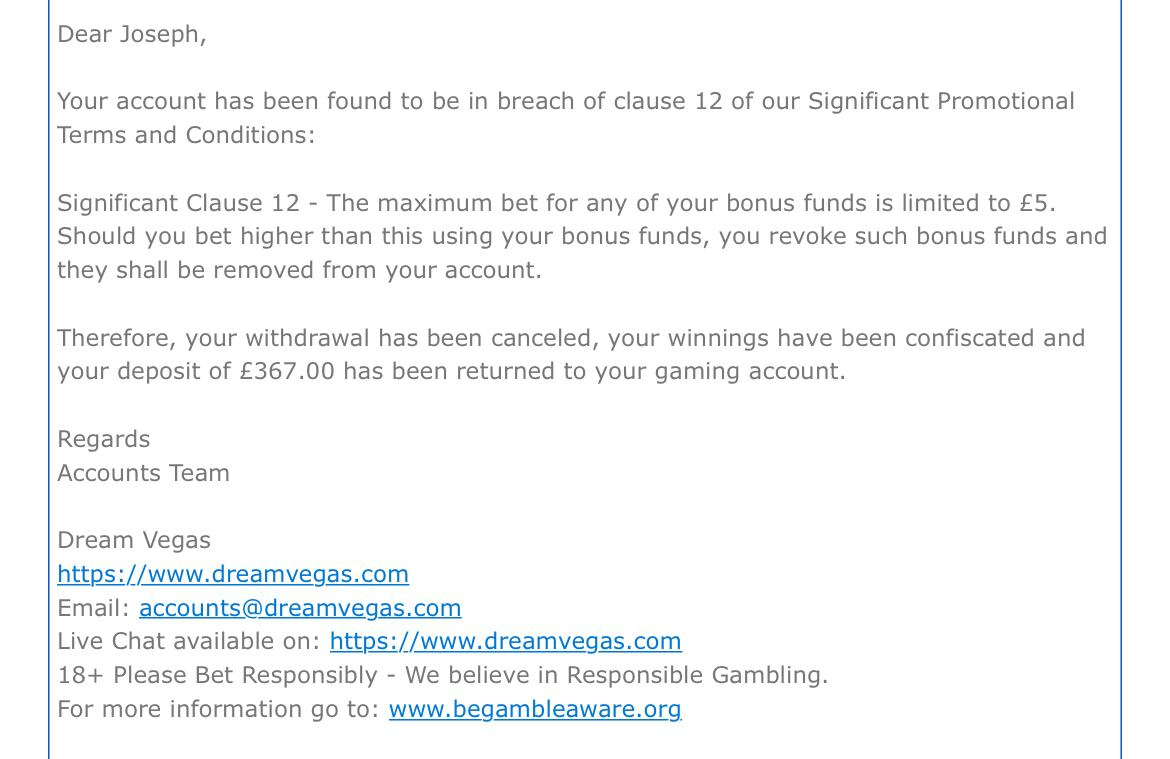Click the "Regards" sign-off text

pyautogui.click(x=104, y=439)
